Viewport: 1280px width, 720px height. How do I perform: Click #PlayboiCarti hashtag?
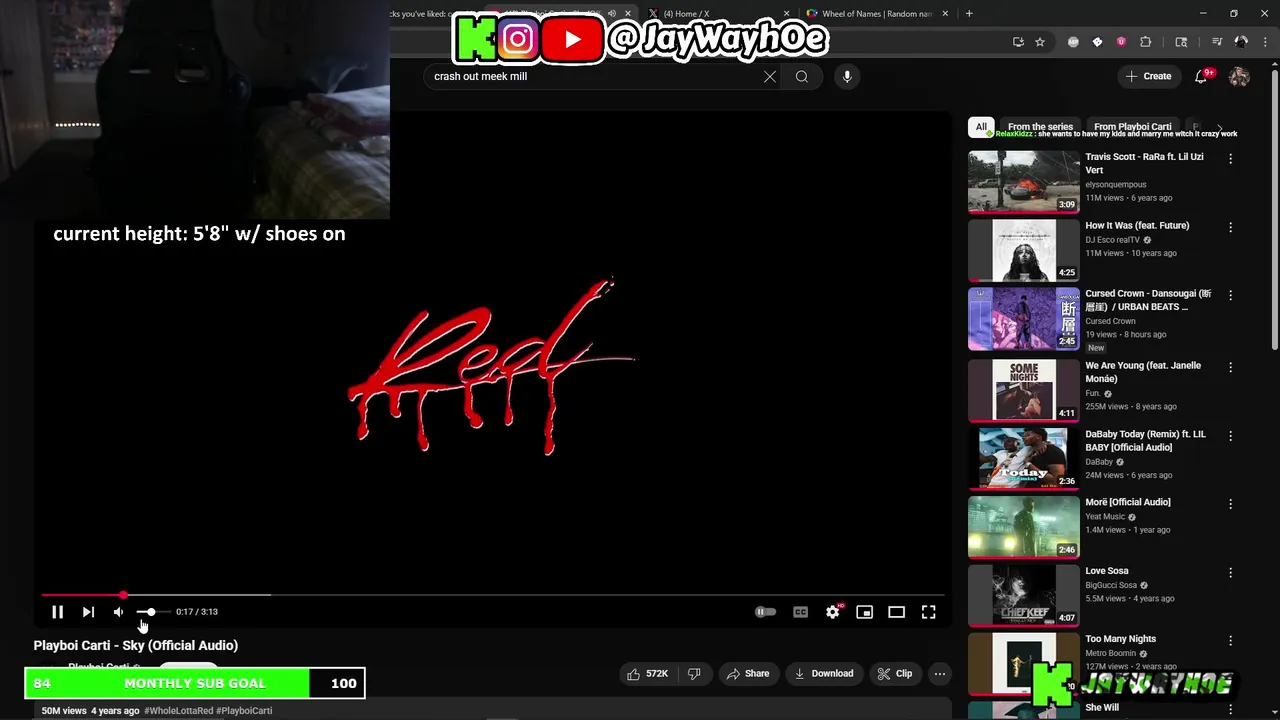coord(244,711)
